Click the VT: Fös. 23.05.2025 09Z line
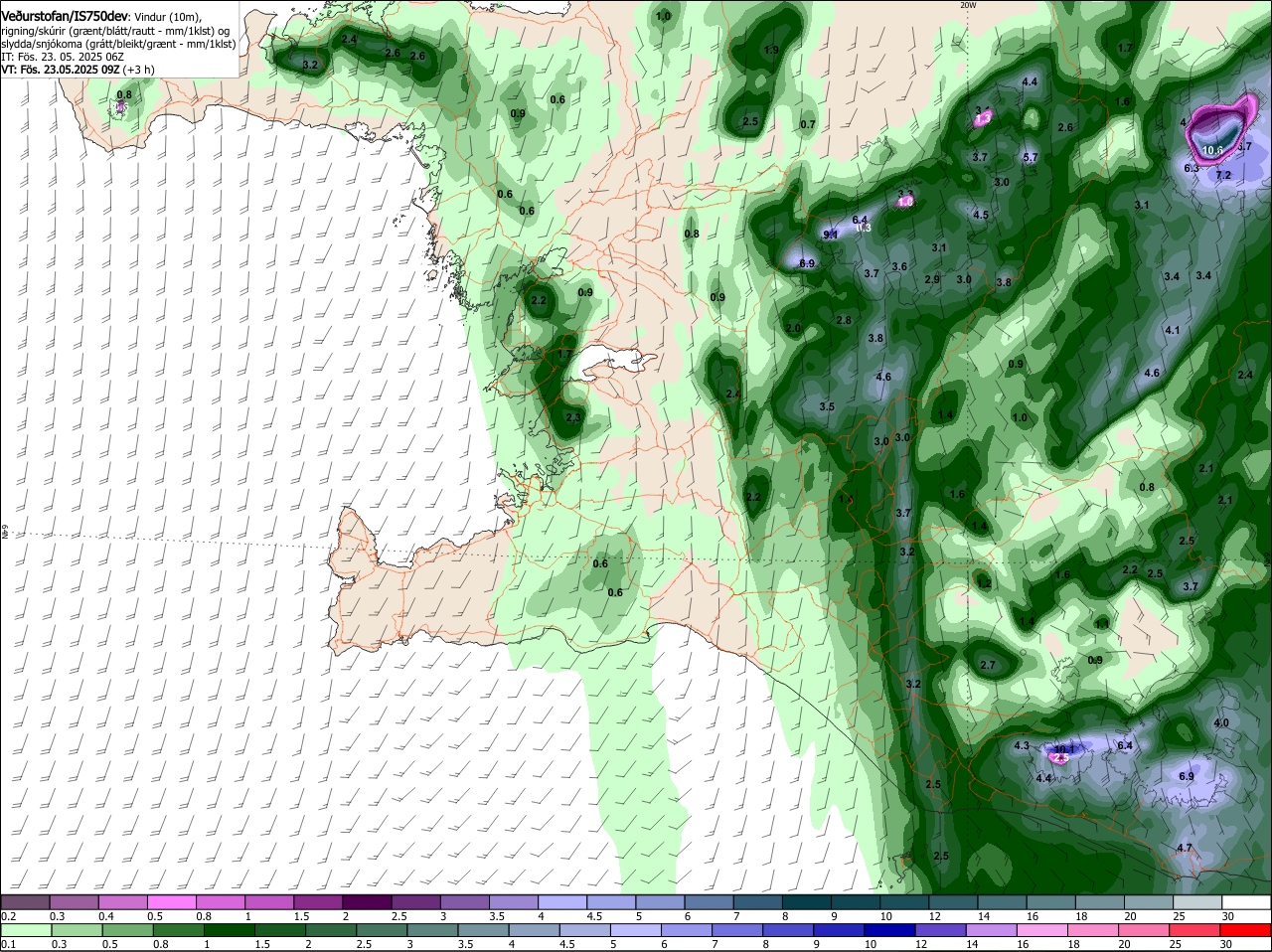The height and width of the screenshot is (952, 1272). 78,70
